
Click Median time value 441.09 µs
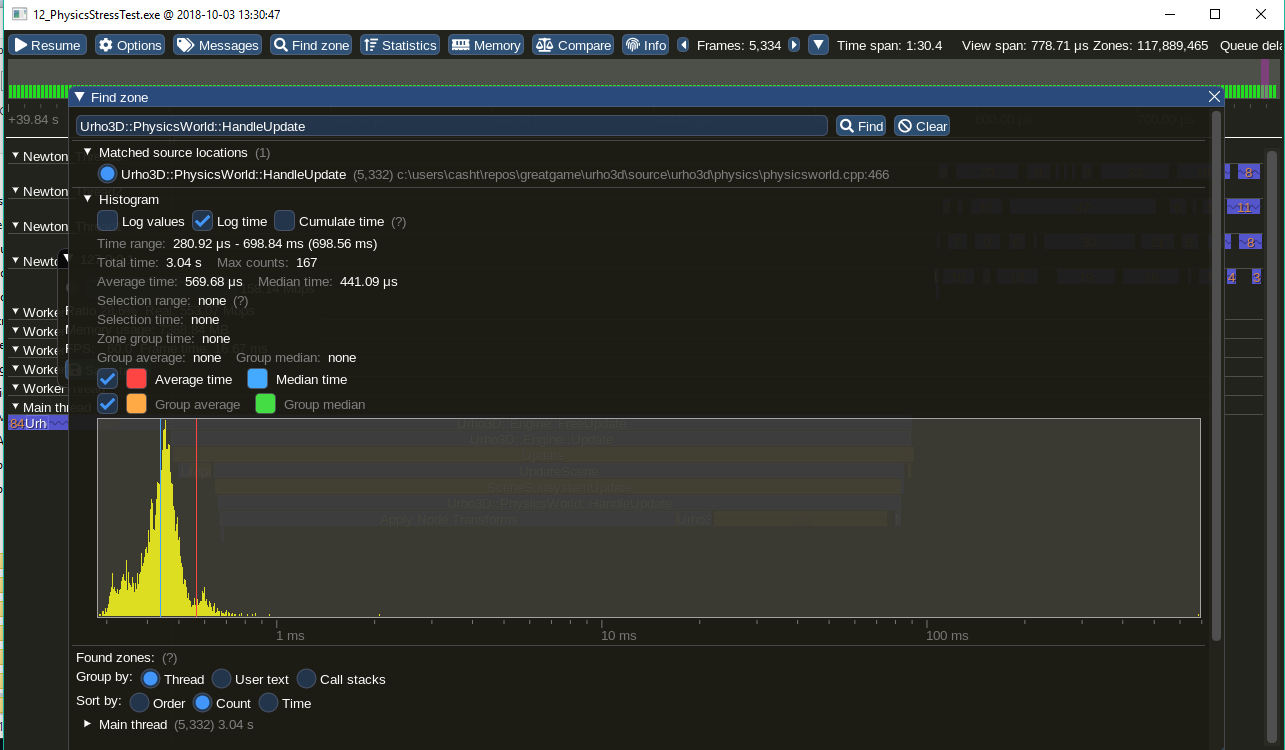tap(369, 281)
